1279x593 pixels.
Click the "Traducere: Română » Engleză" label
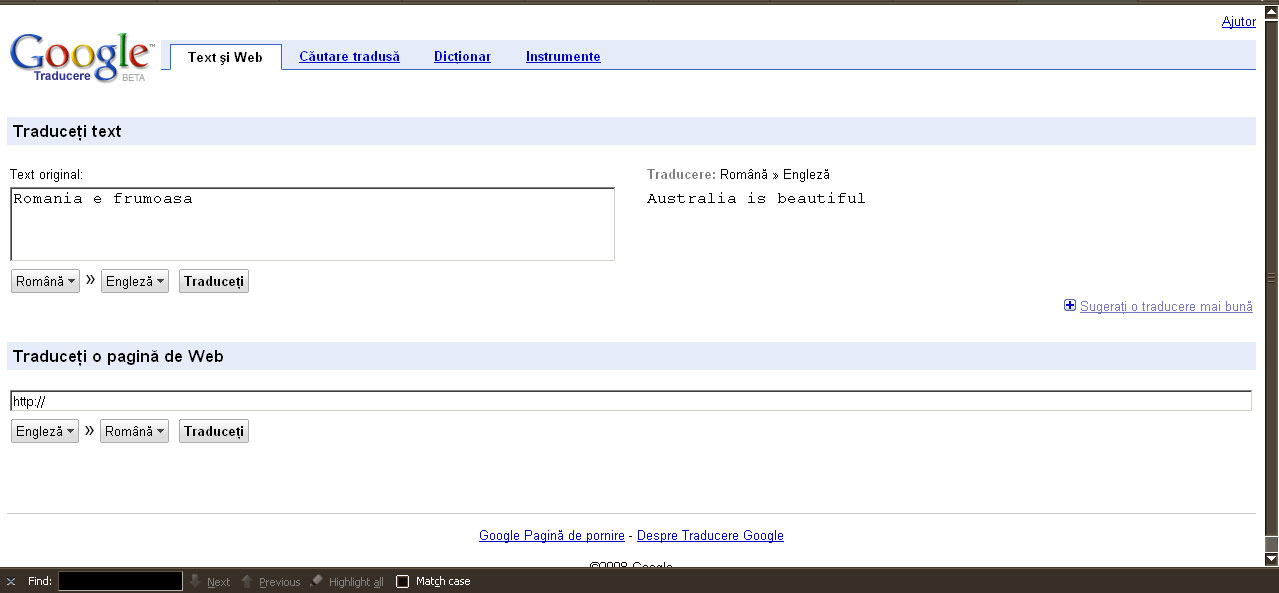pos(738,175)
